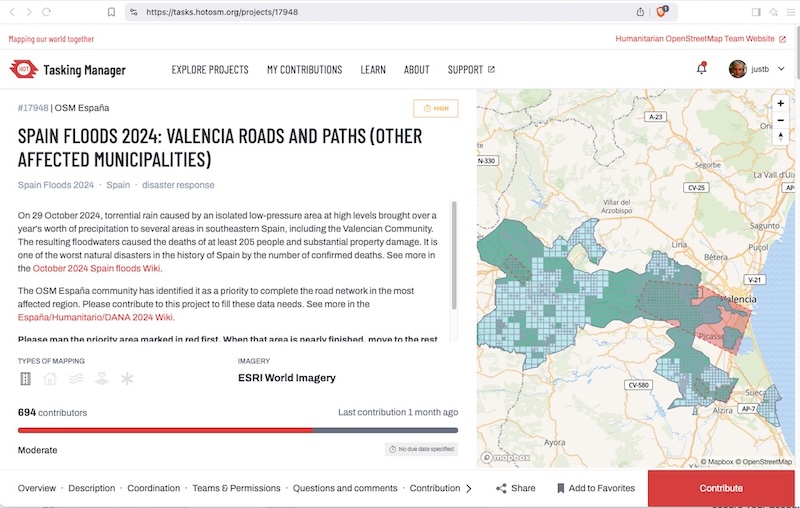Click the browser URL address field

click(380, 12)
